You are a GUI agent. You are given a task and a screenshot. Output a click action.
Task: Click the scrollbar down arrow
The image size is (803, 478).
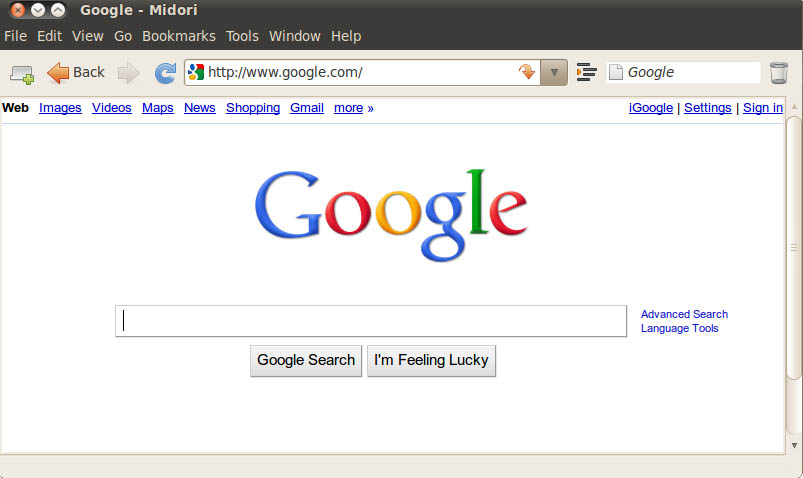coord(794,446)
